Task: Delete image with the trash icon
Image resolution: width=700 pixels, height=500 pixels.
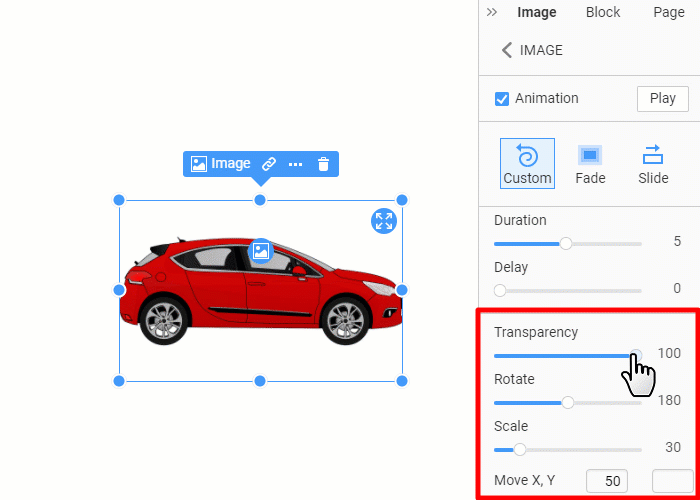Action: (x=323, y=164)
